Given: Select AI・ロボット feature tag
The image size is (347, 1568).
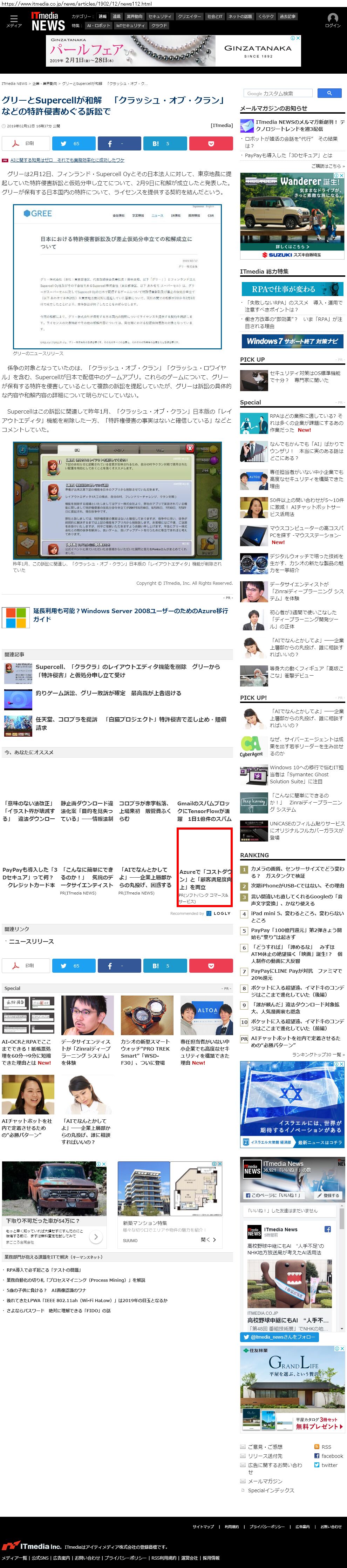Looking at the screenshot, I should tap(98, 26).
